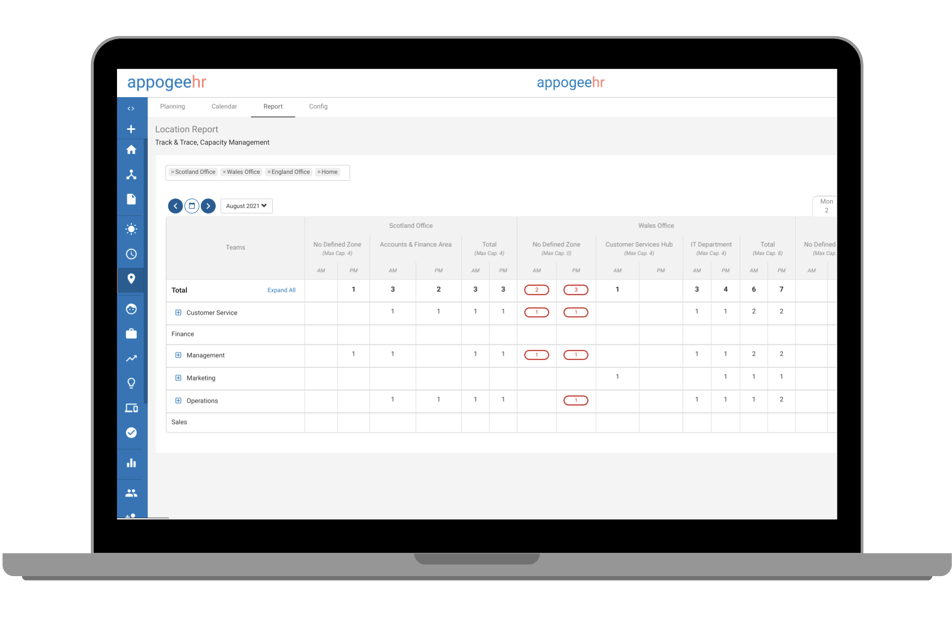The width and height of the screenshot is (952, 644).
Task: Expand the Customer Service team row
Action: 178,313
